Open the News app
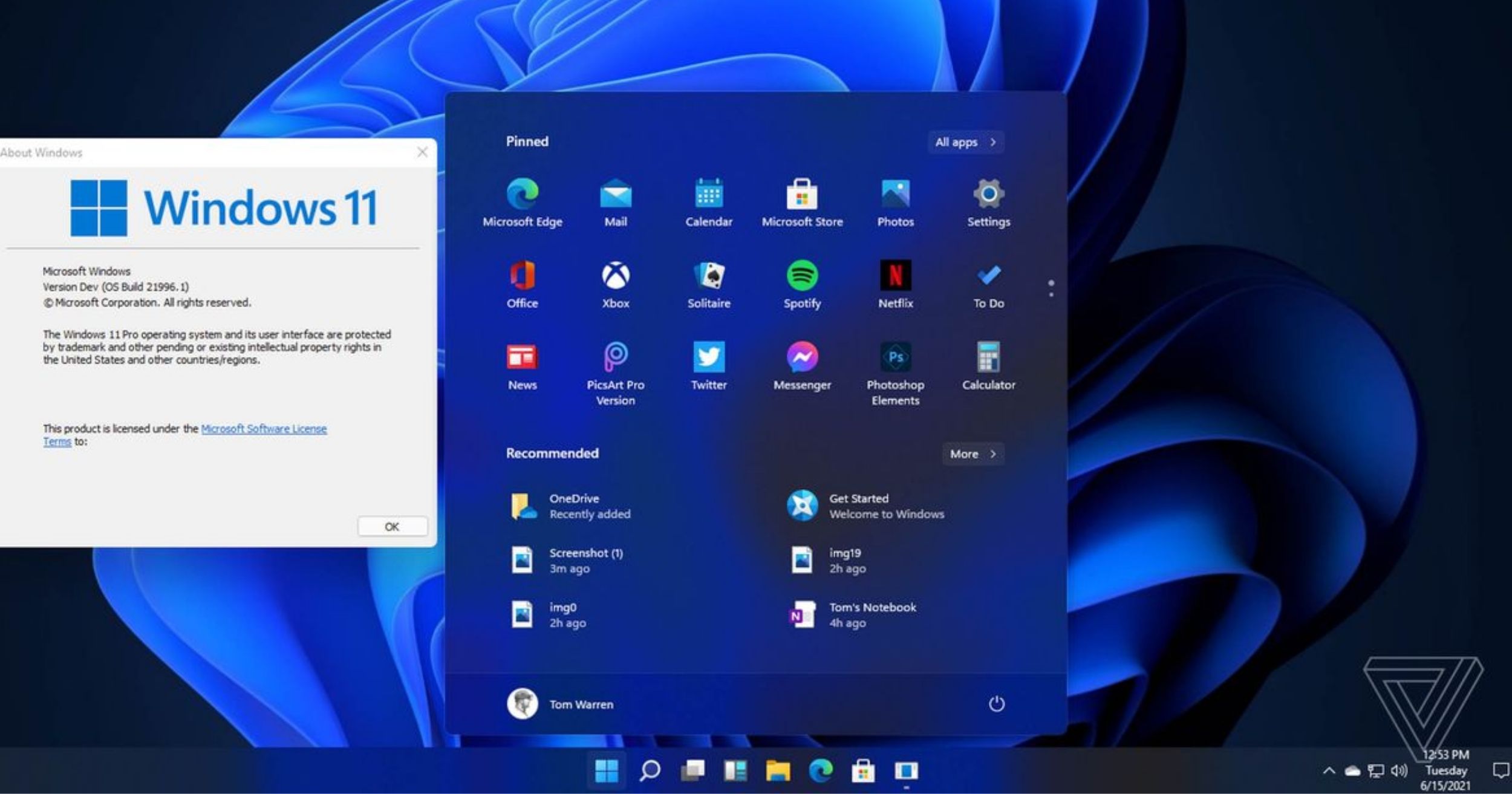1512x794 pixels. coord(523,366)
